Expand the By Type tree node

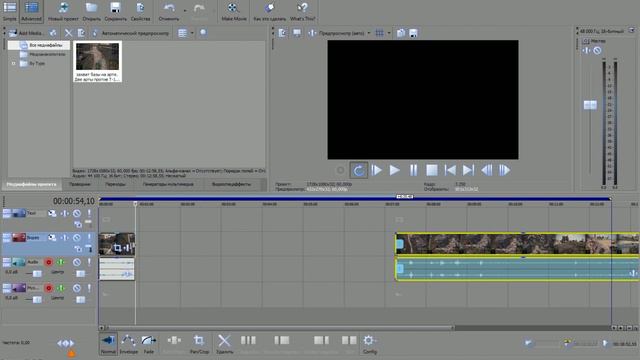(x=13, y=64)
